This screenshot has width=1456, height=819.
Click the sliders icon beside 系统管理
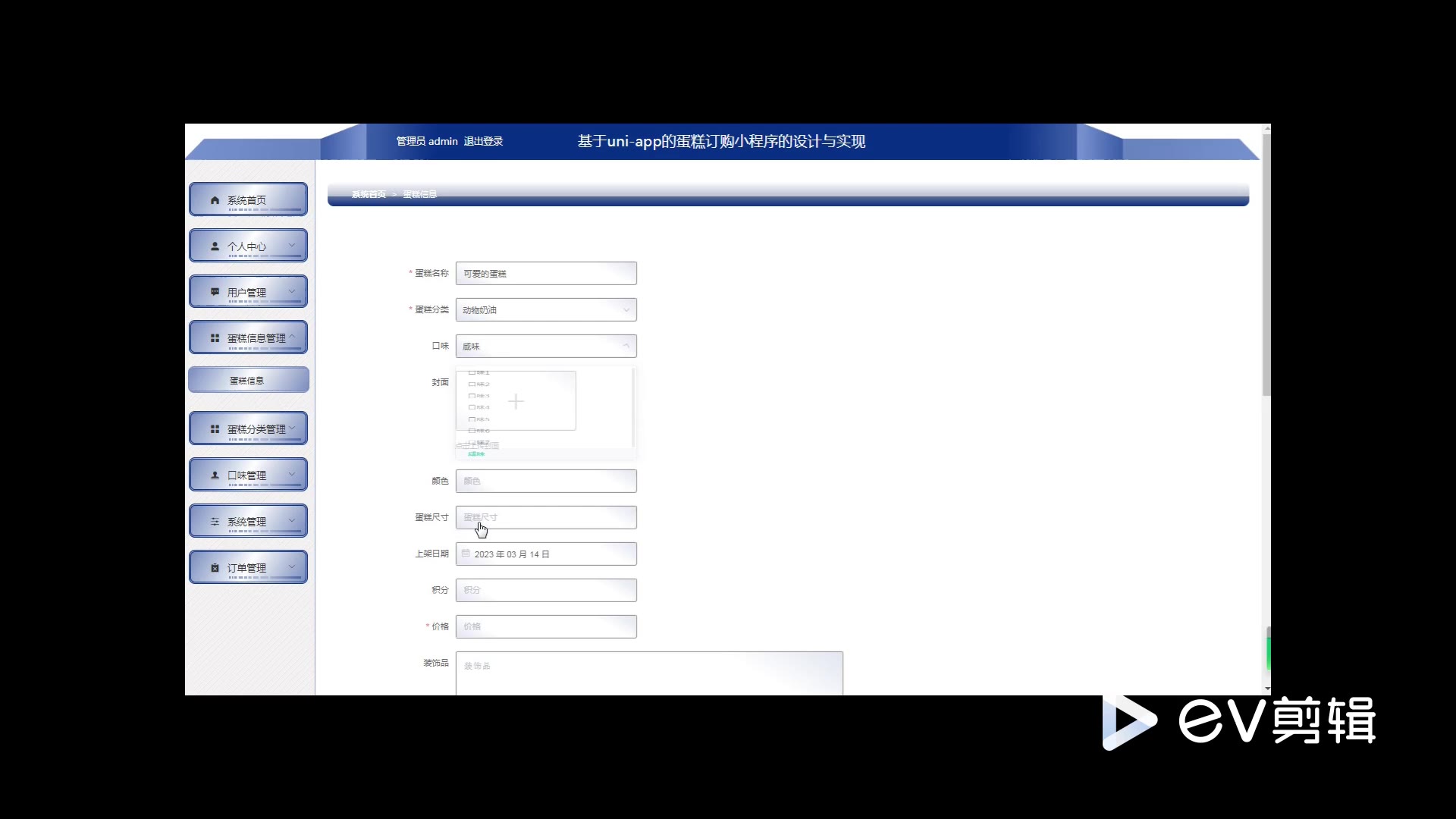point(215,522)
